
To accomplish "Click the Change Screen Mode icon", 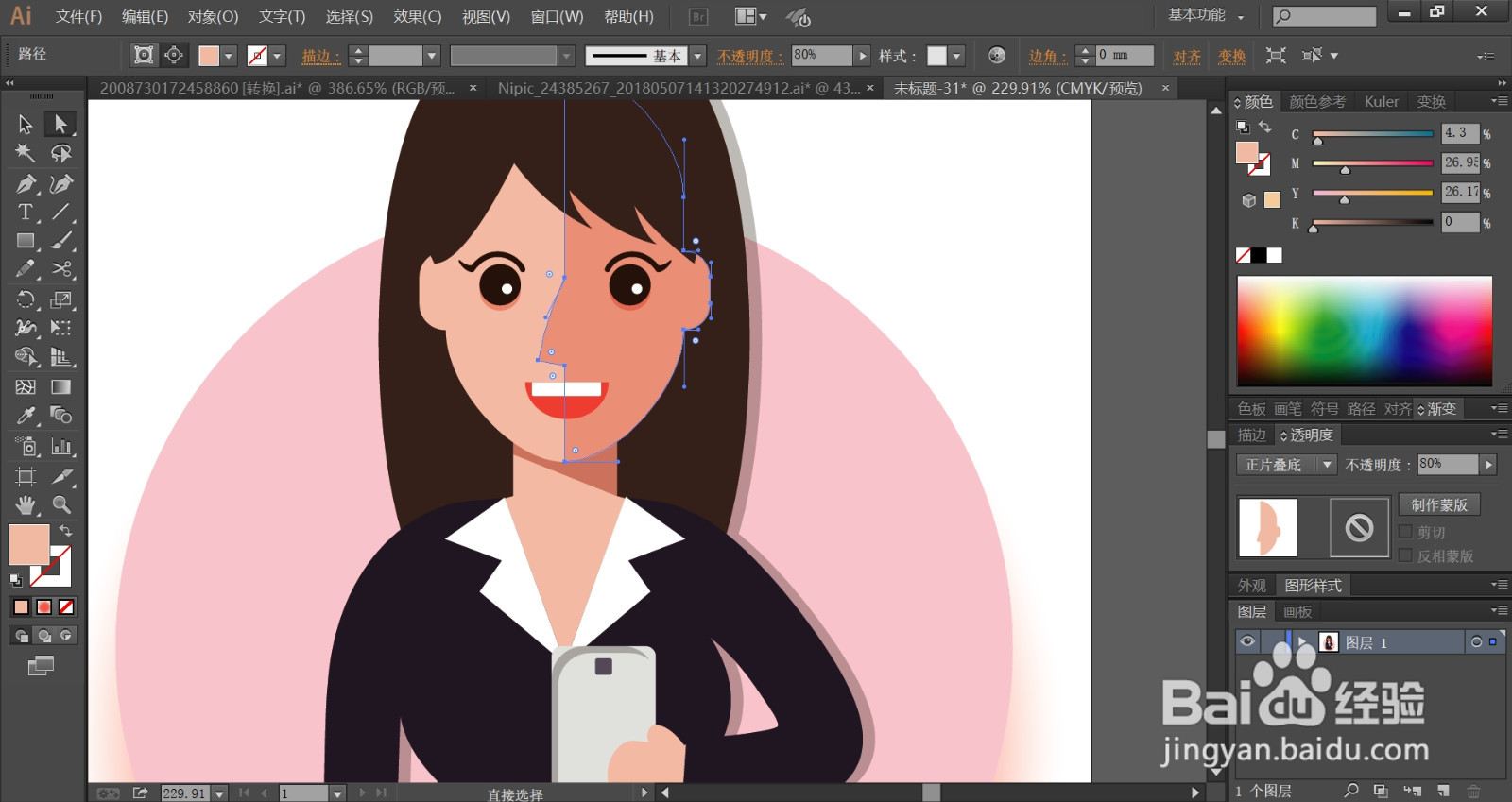I will pyautogui.click(x=41, y=666).
